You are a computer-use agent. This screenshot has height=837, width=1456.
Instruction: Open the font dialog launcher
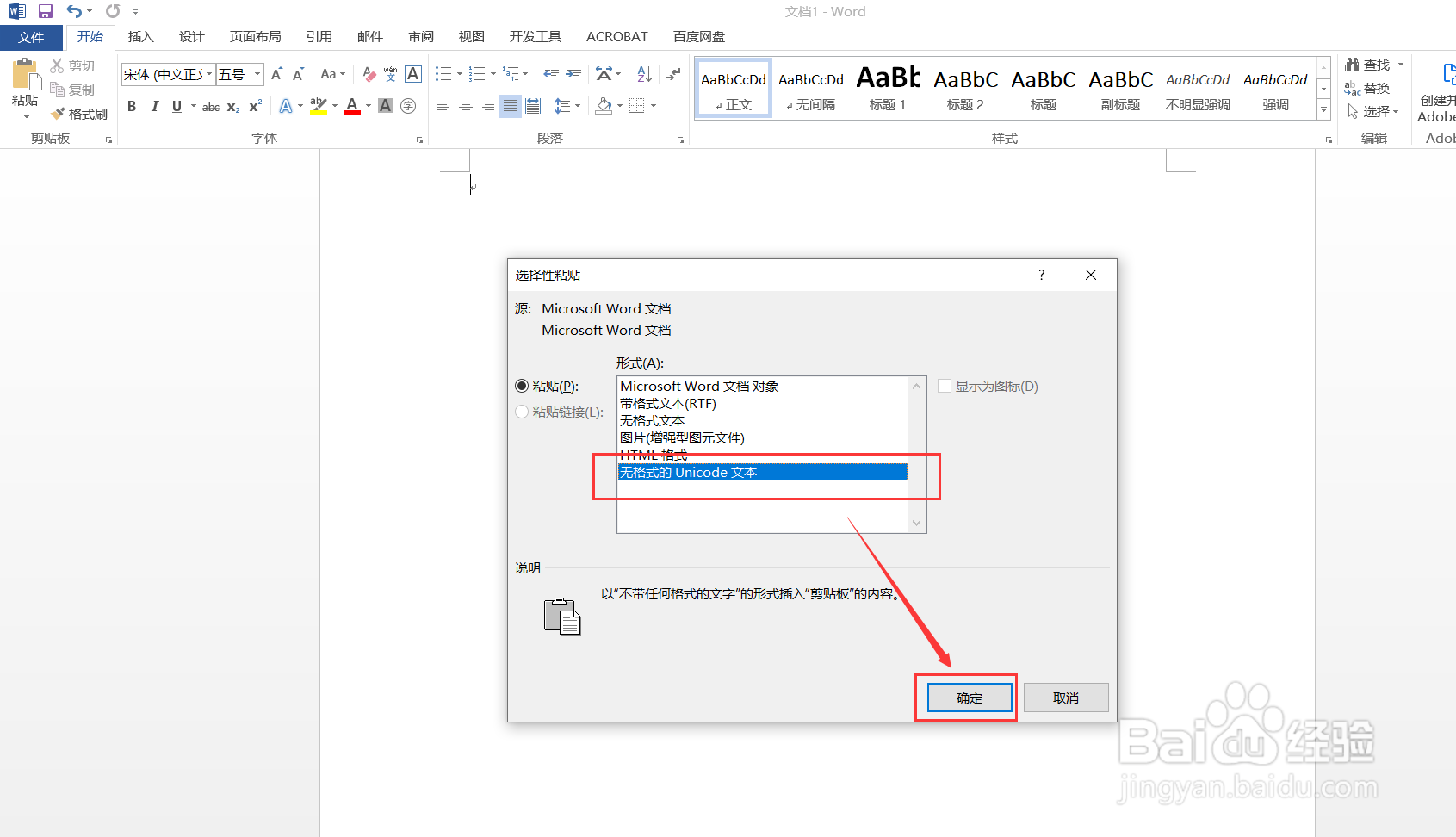(420, 139)
